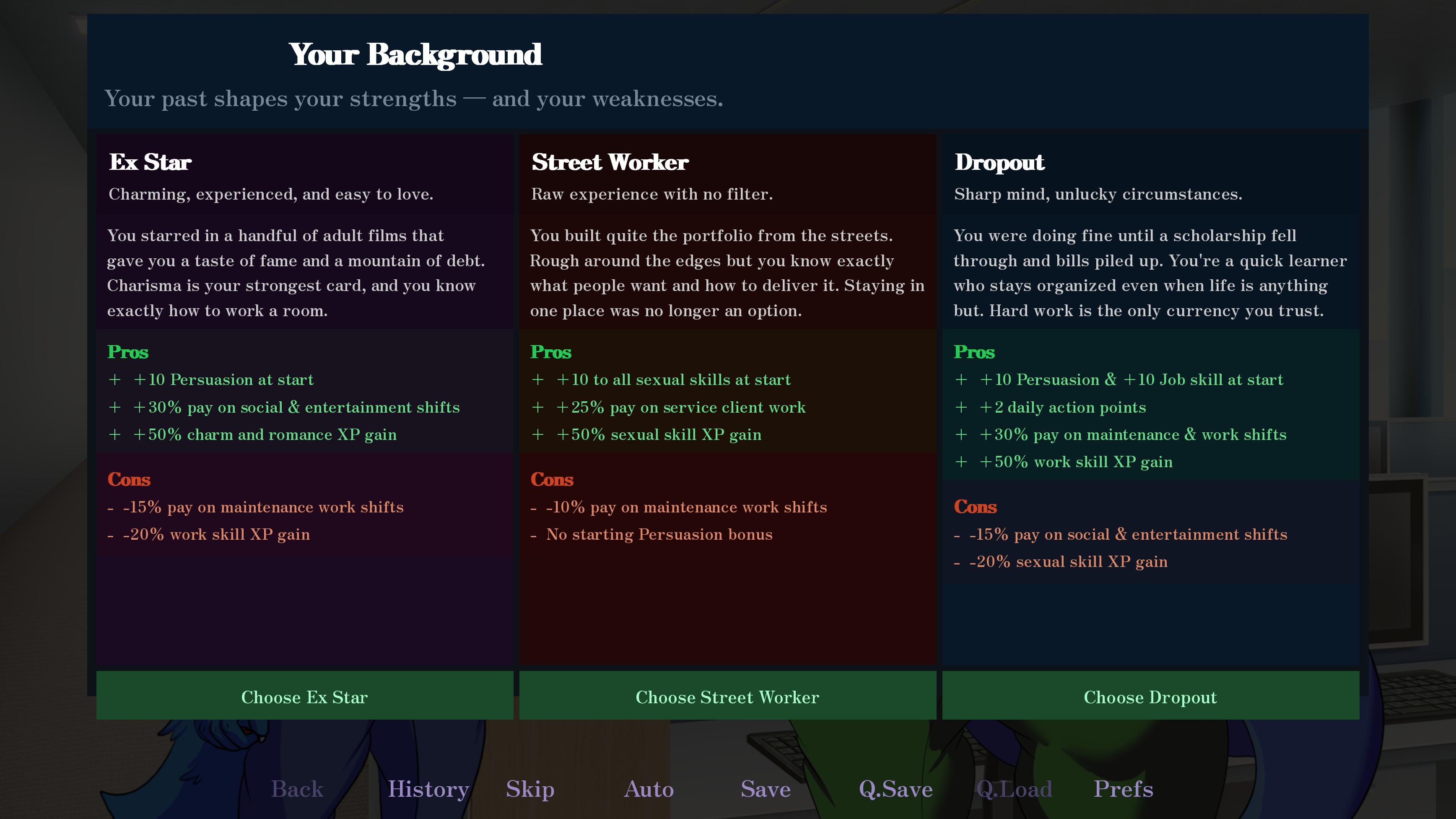Click 'Charming, experienced, and easy to love.' tagline
This screenshot has width=1456, height=819.
pyautogui.click(x=271, y=194)
